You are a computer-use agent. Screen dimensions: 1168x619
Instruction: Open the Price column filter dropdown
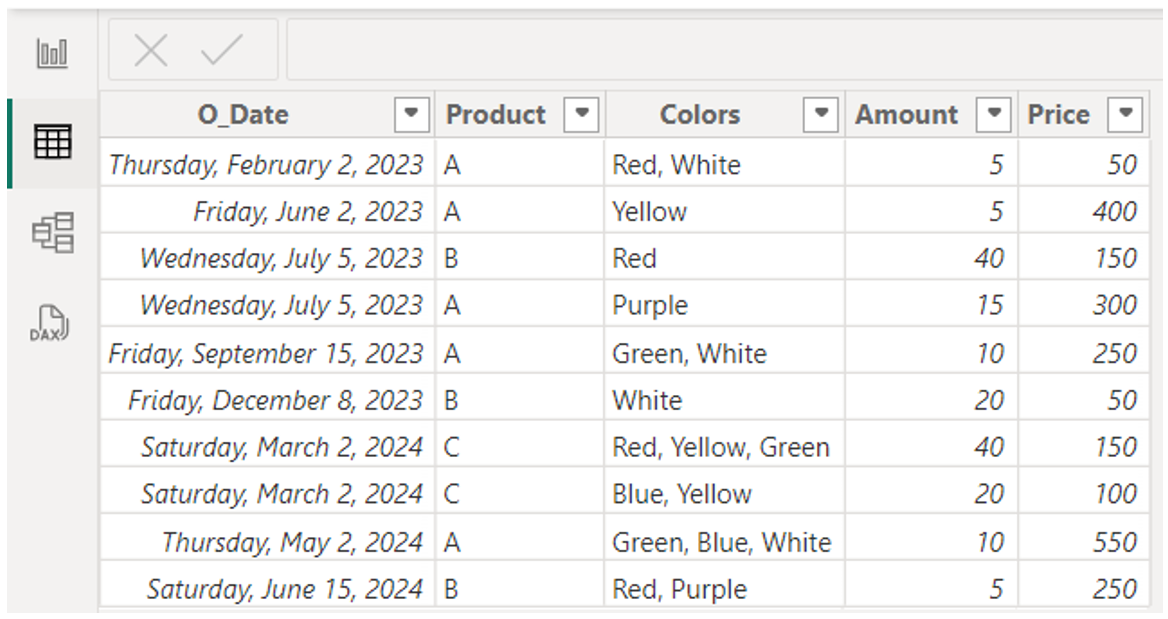tap(1126, 115)
